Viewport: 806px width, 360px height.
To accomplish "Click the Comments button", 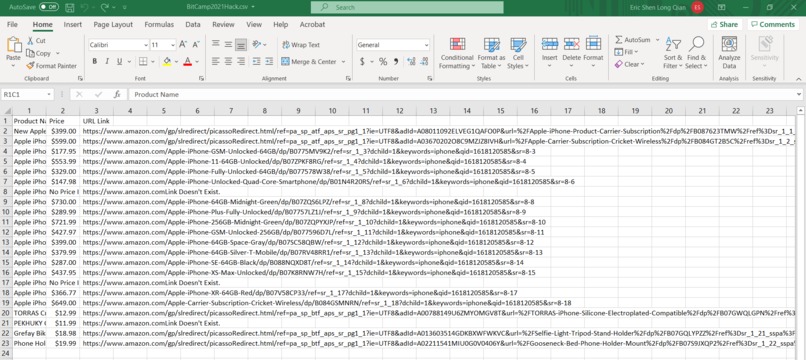I will tap(773, 24).
